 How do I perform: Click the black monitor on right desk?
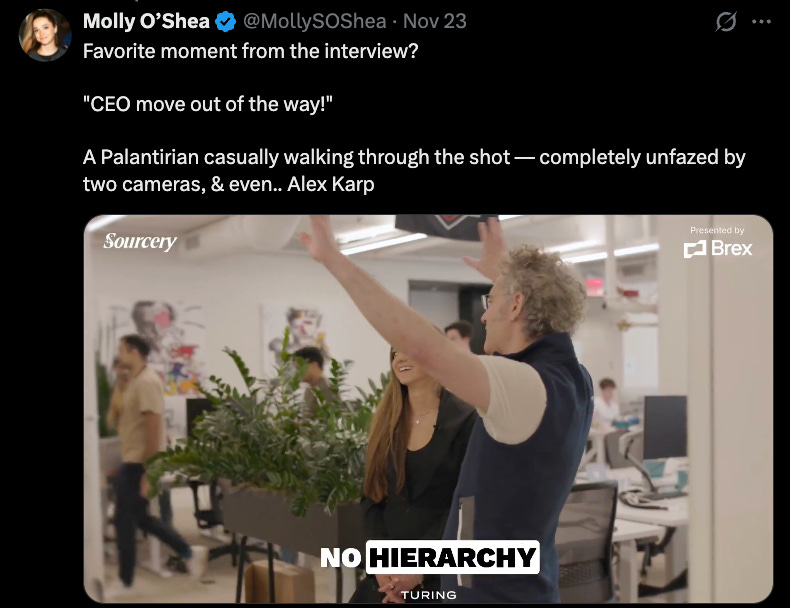pos(665,427)
